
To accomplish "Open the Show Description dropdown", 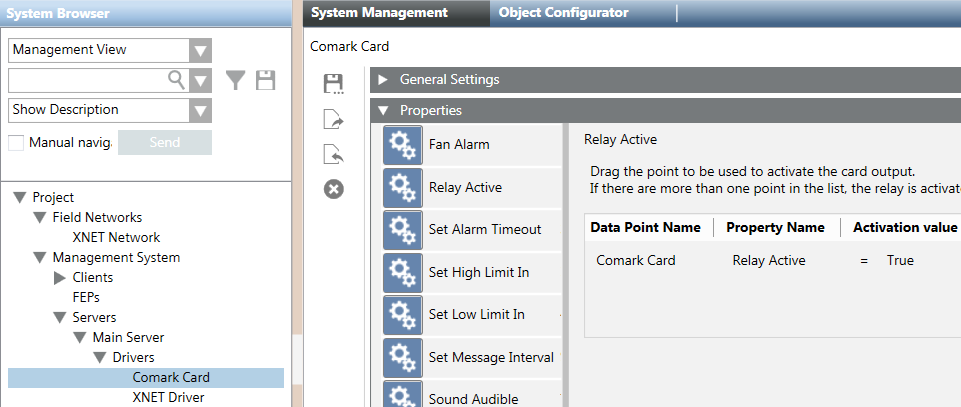I will (200, 110).
